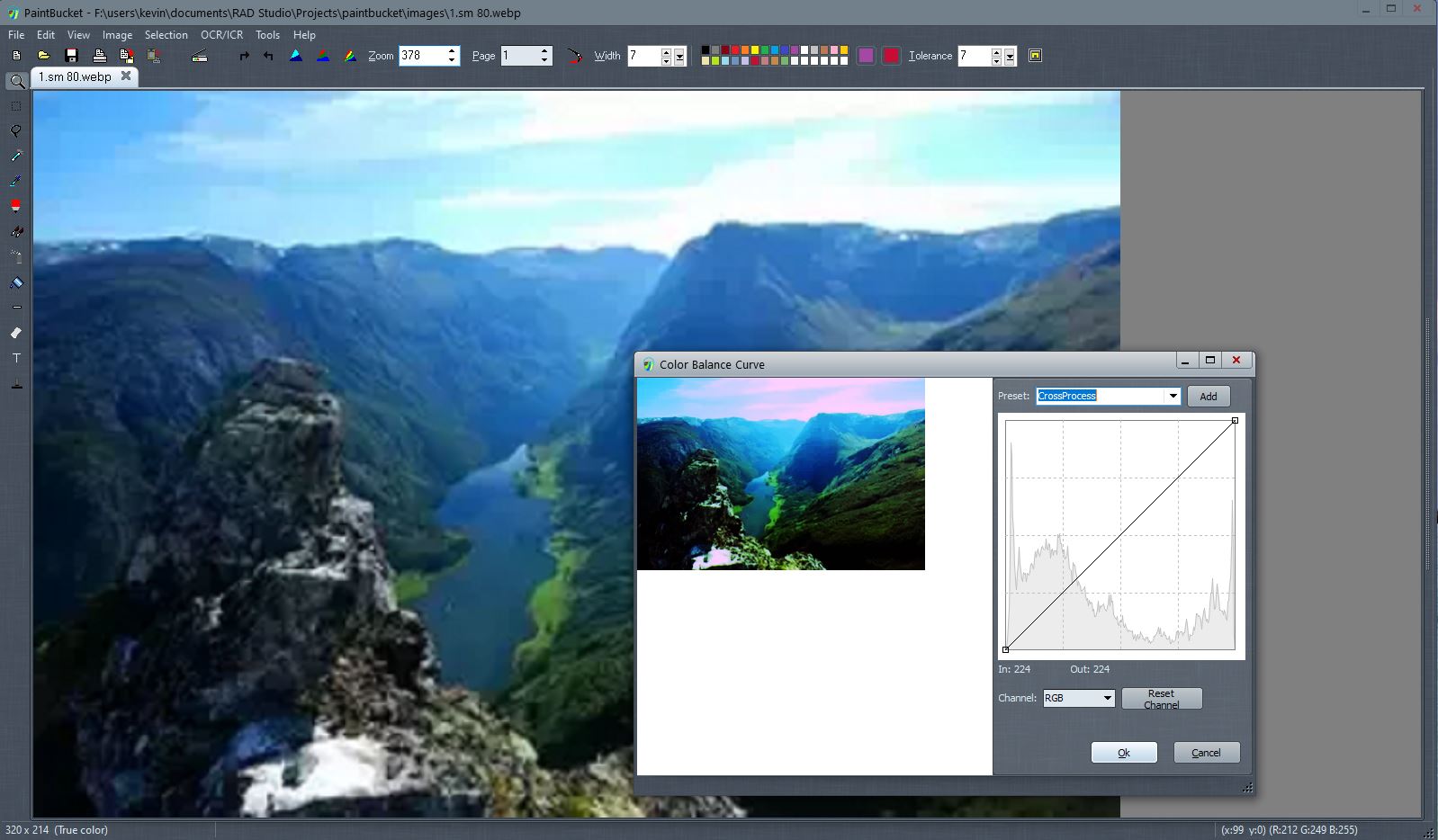
Task: Open the OCR/ICR menu
Action: click(221, 34)
